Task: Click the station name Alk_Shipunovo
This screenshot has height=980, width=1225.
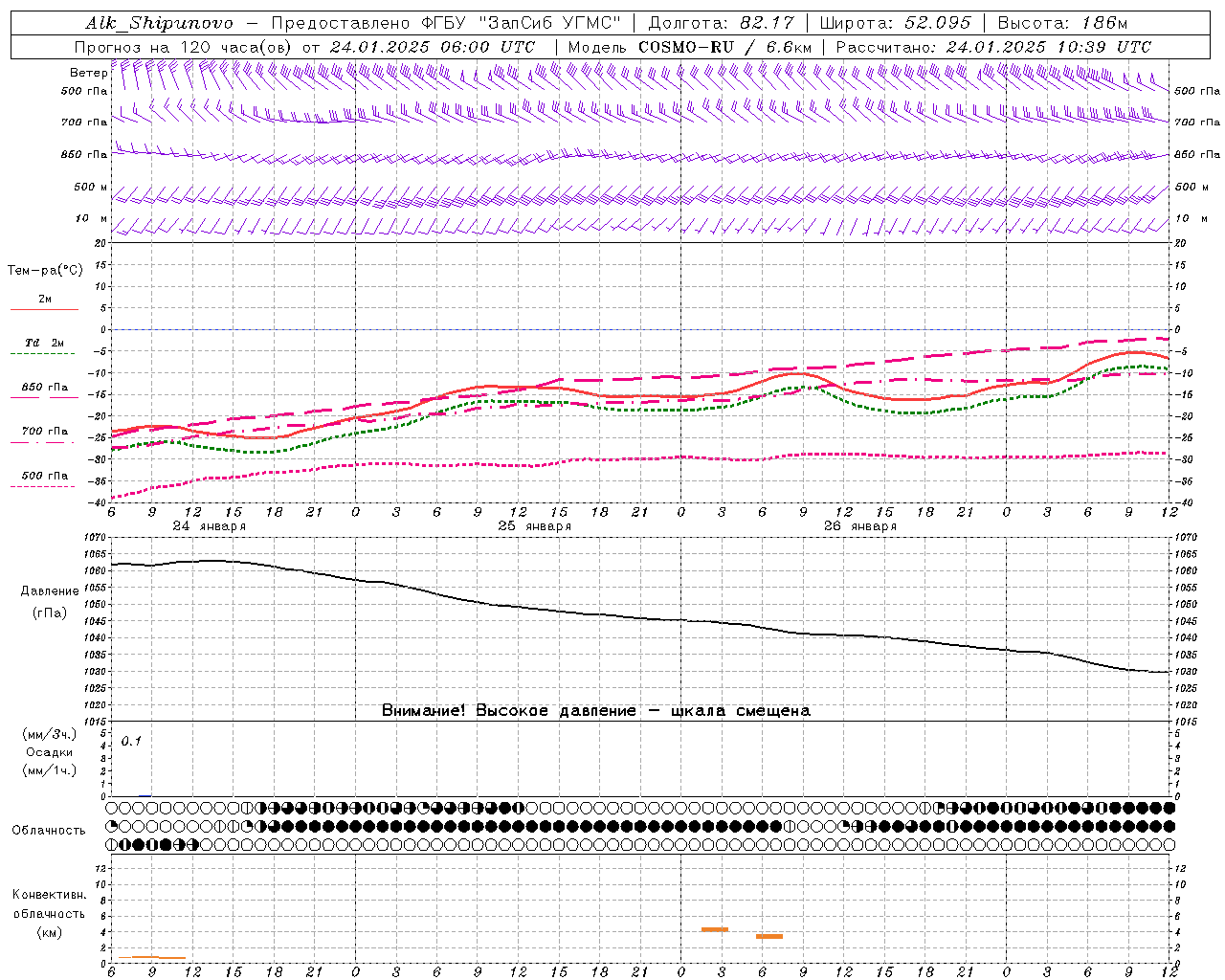Action: (159, 23)
